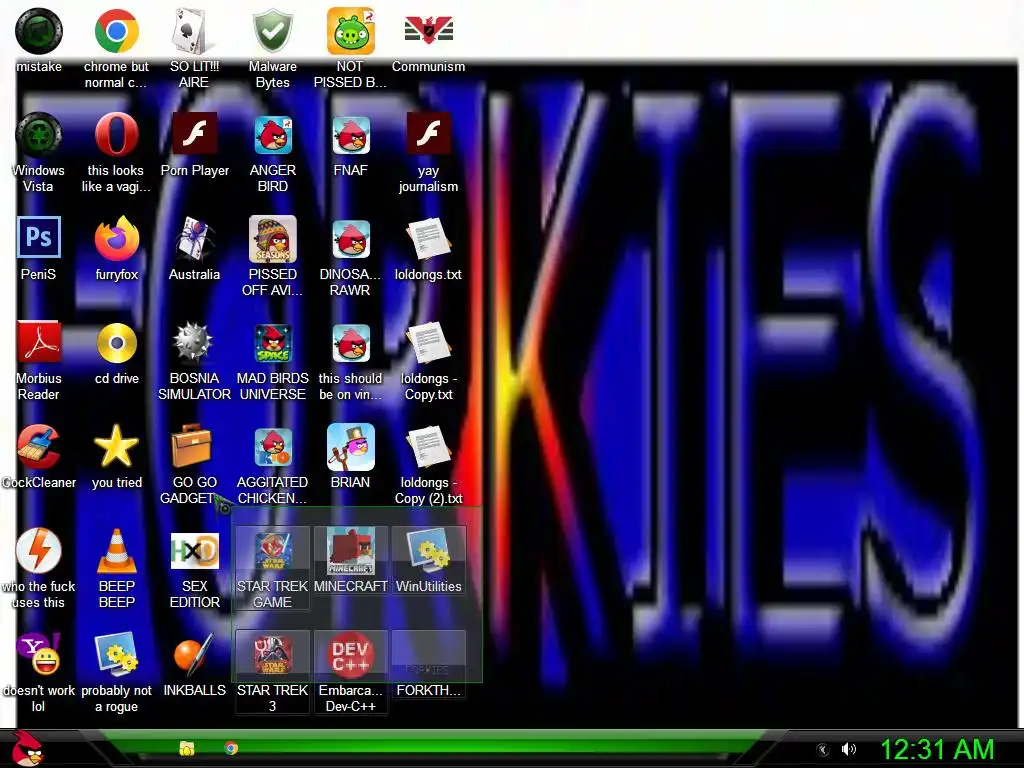Click the volume speaker tray icon
The image size is (1024, 768).
pos(848,749)
